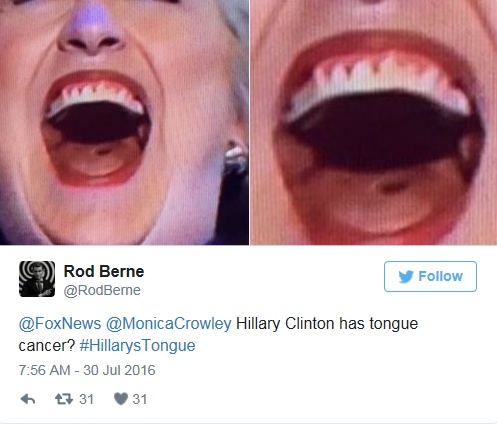Like the tweet with the heart icon
The image size is (497, 424).
[121, 399]
